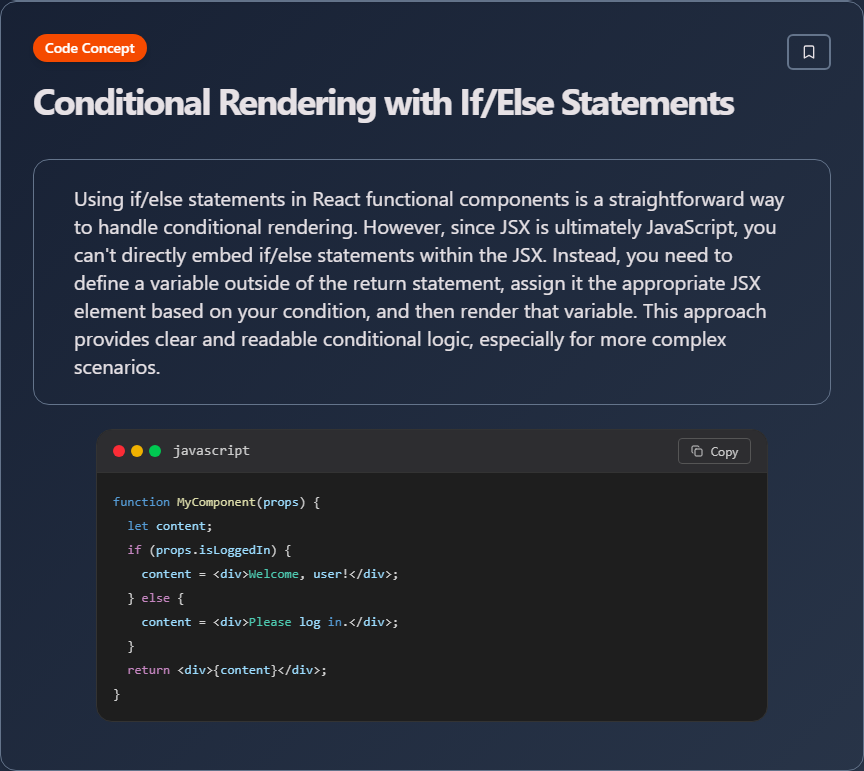
Task: Click the red window dot on the code block
Action: click(x=119, y=451)
